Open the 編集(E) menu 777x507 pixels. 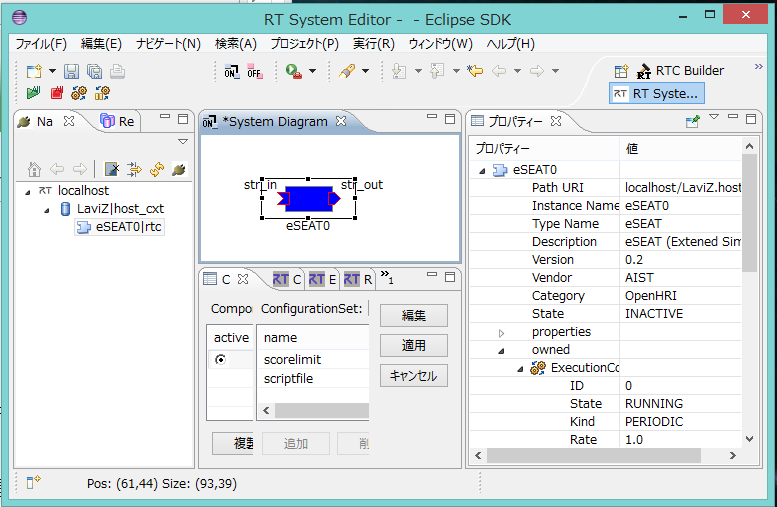[101, 44]
